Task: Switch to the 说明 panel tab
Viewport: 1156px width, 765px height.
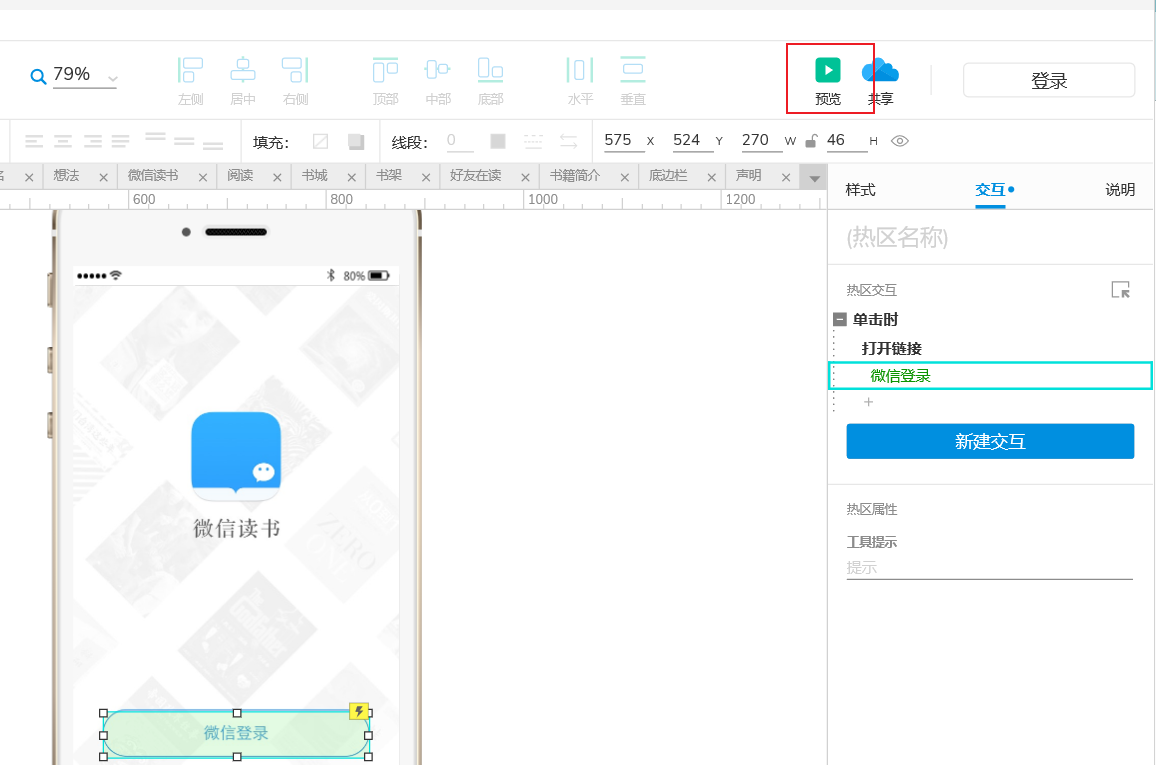Action: pos(1120,189)
